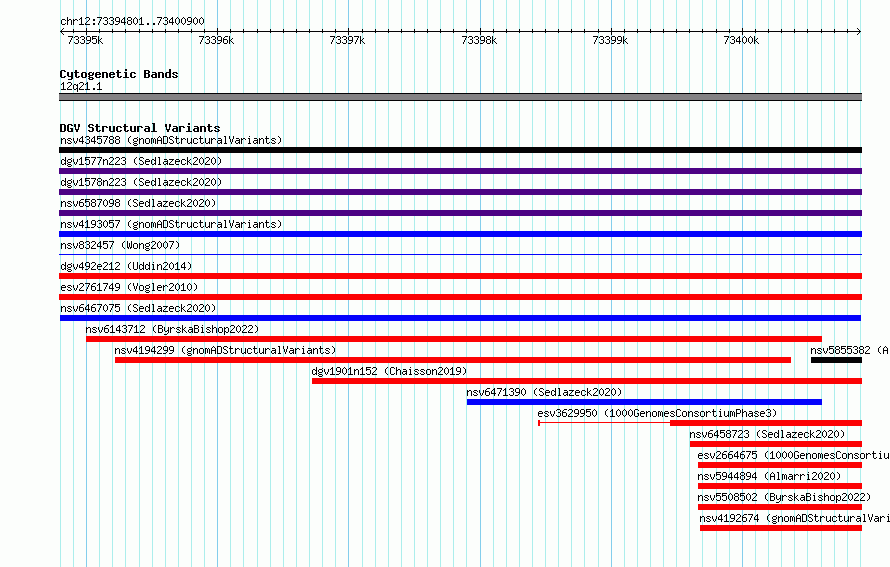Open esv2761749 Vogler2010 variant label

[129, 287]
